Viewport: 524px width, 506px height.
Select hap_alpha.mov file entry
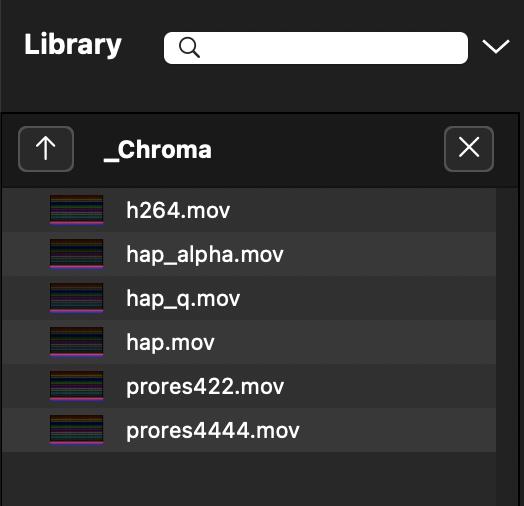(x=249, y=254)
